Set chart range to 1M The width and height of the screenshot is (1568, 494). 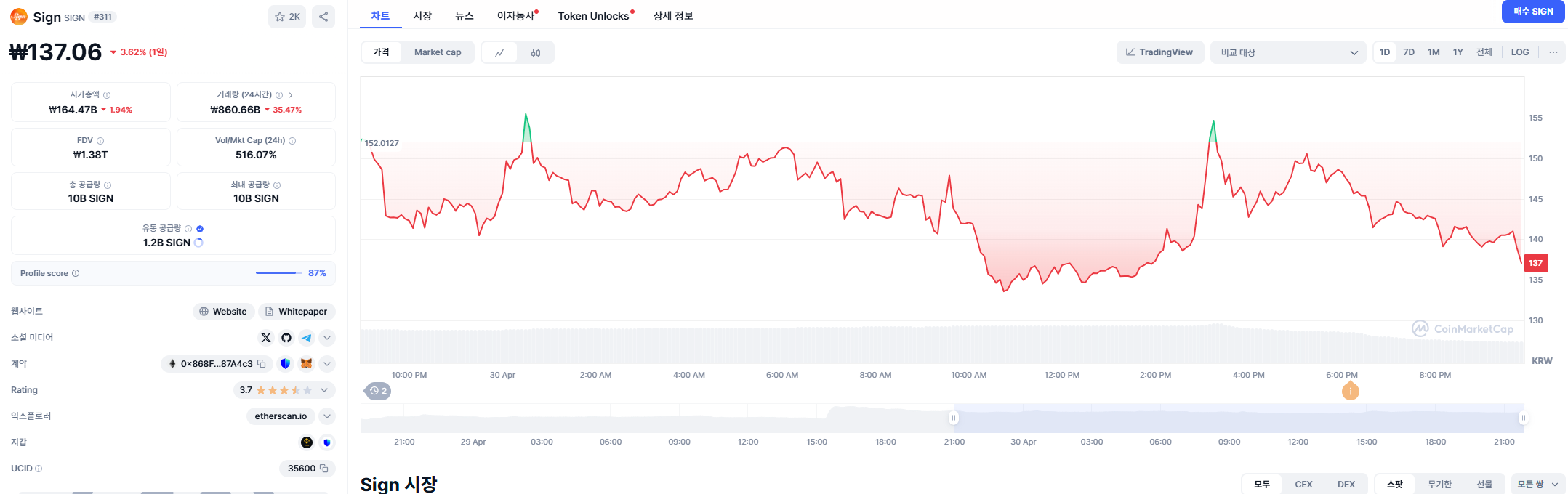(x=1434, y=52)
